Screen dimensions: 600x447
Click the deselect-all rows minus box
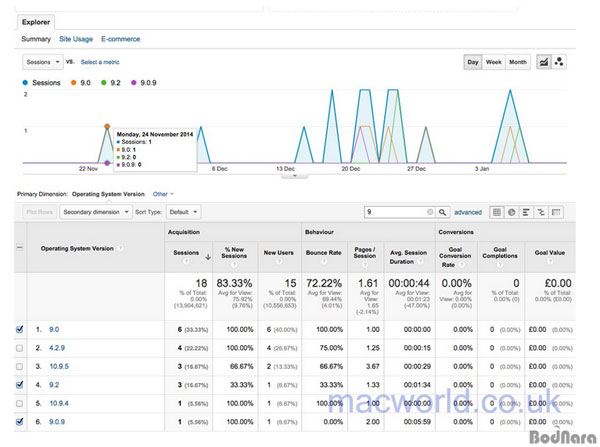tap(20, 248)
